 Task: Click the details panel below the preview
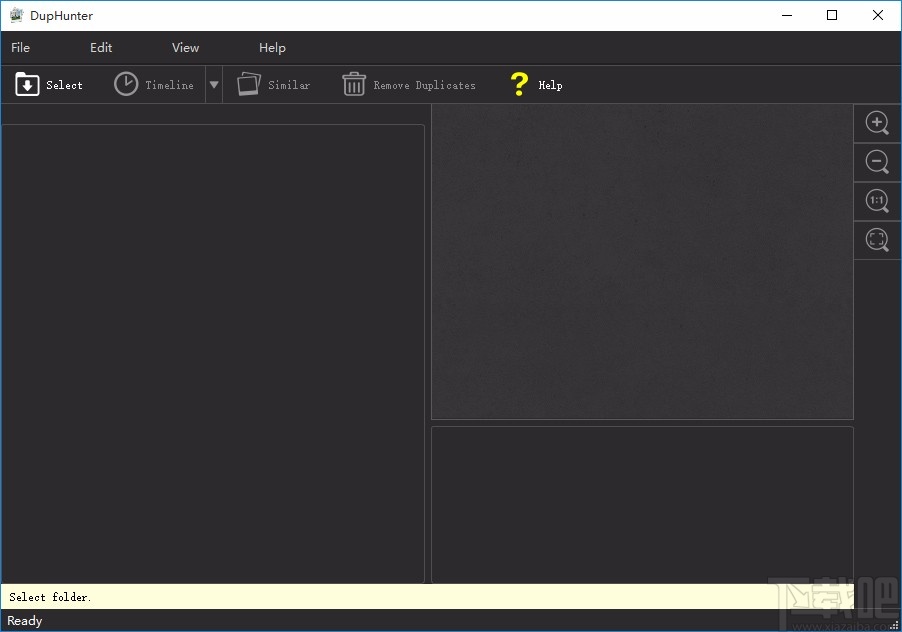point(642,503)
